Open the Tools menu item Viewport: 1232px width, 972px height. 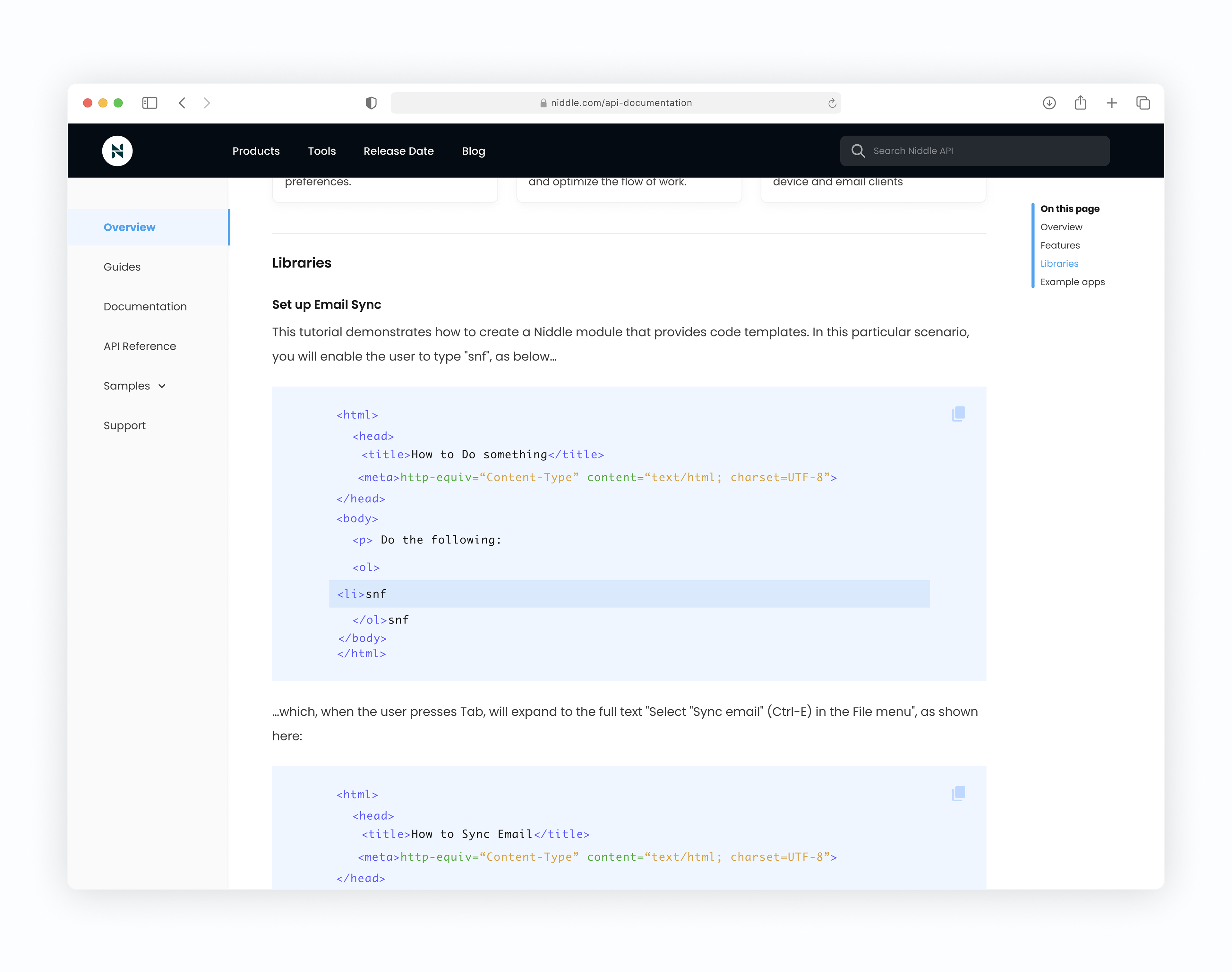click(321, 151)
